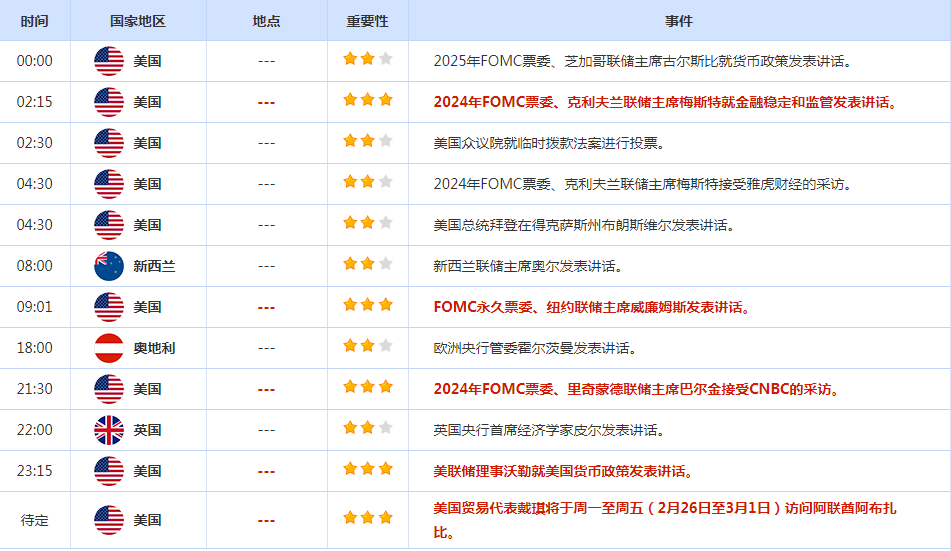This screenshot has width=951, height=551.
Task: Click the event 英国央行首席经济学家皮尔发表讲话
Action: click(550, 430)
